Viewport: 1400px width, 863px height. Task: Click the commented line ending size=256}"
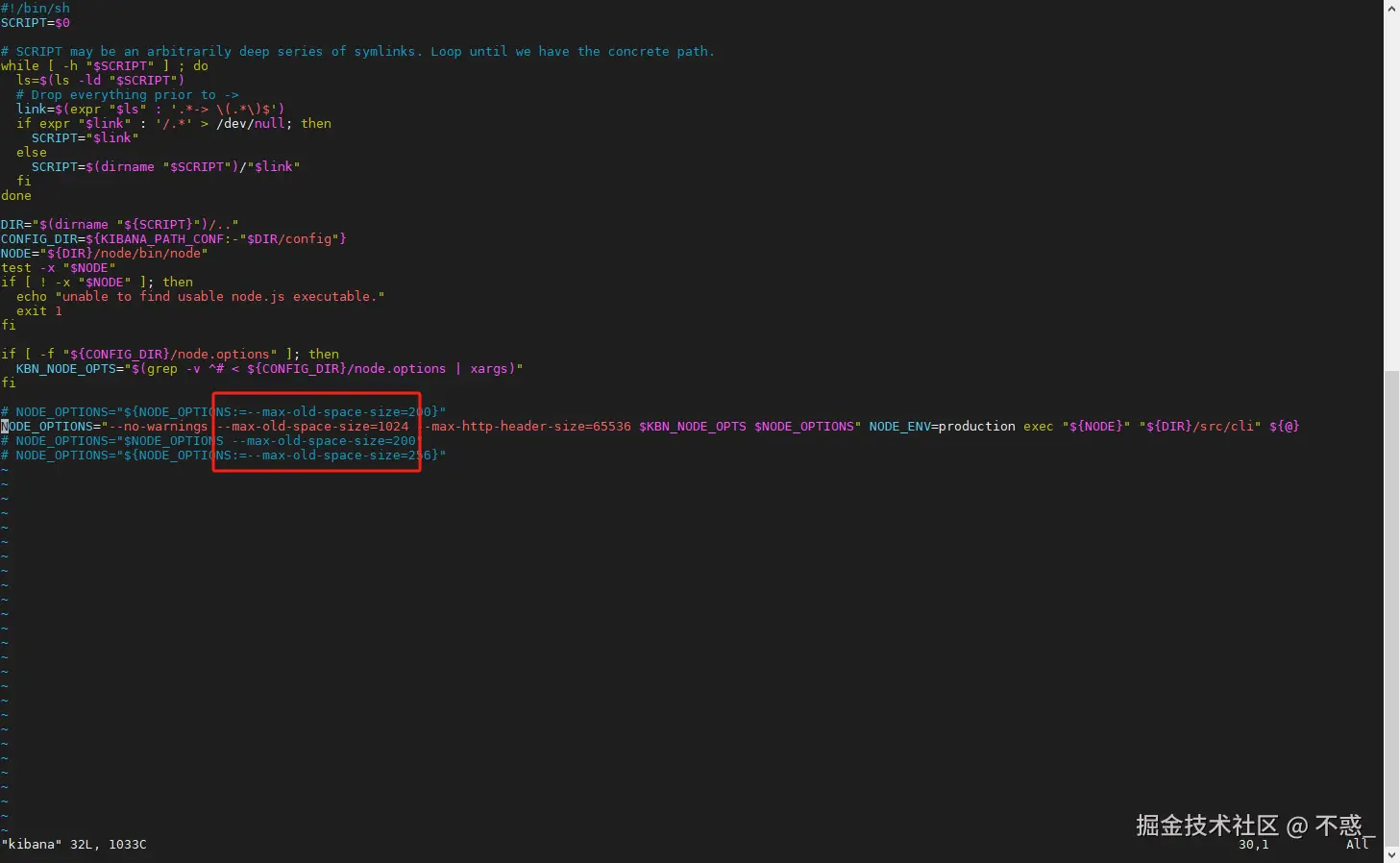[x=224, y=455]
